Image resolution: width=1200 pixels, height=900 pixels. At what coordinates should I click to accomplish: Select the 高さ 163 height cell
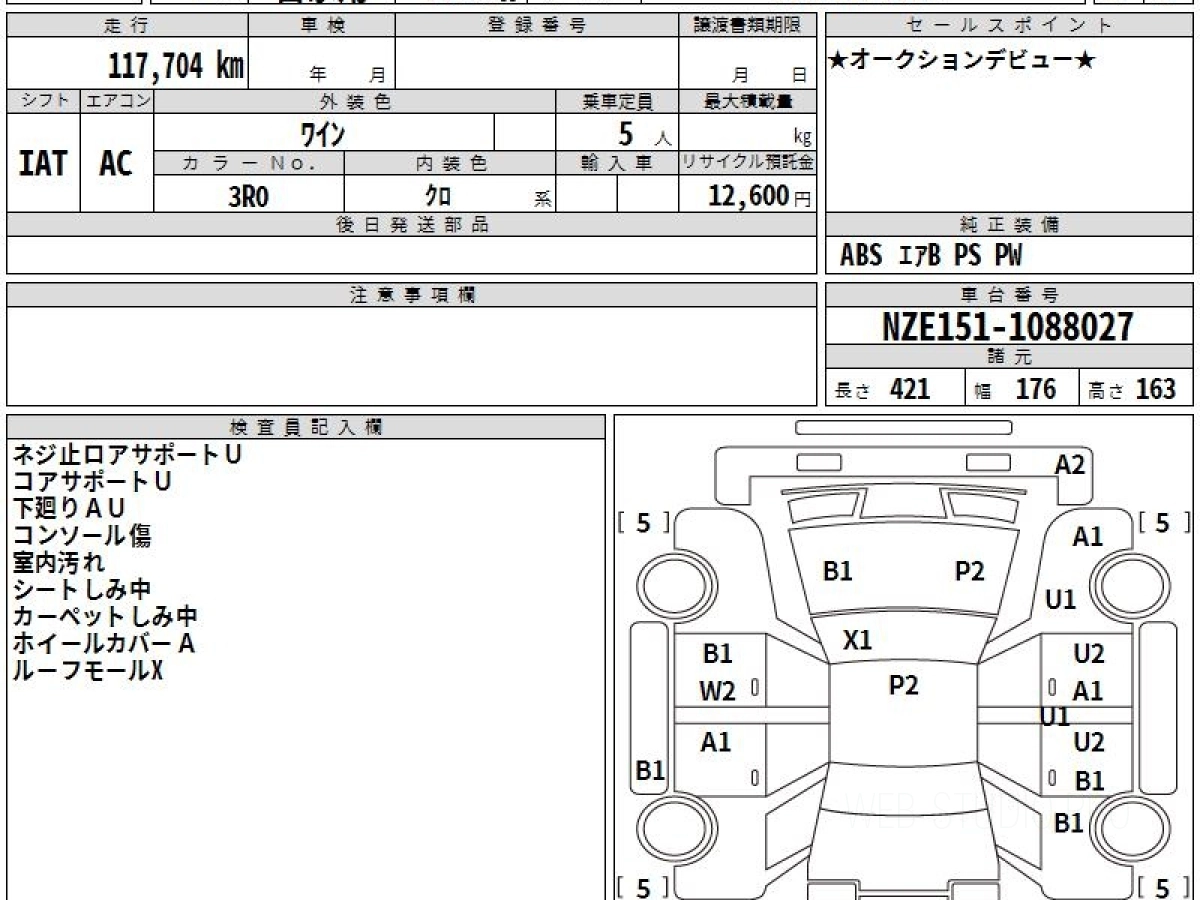tap(1137, 388)
